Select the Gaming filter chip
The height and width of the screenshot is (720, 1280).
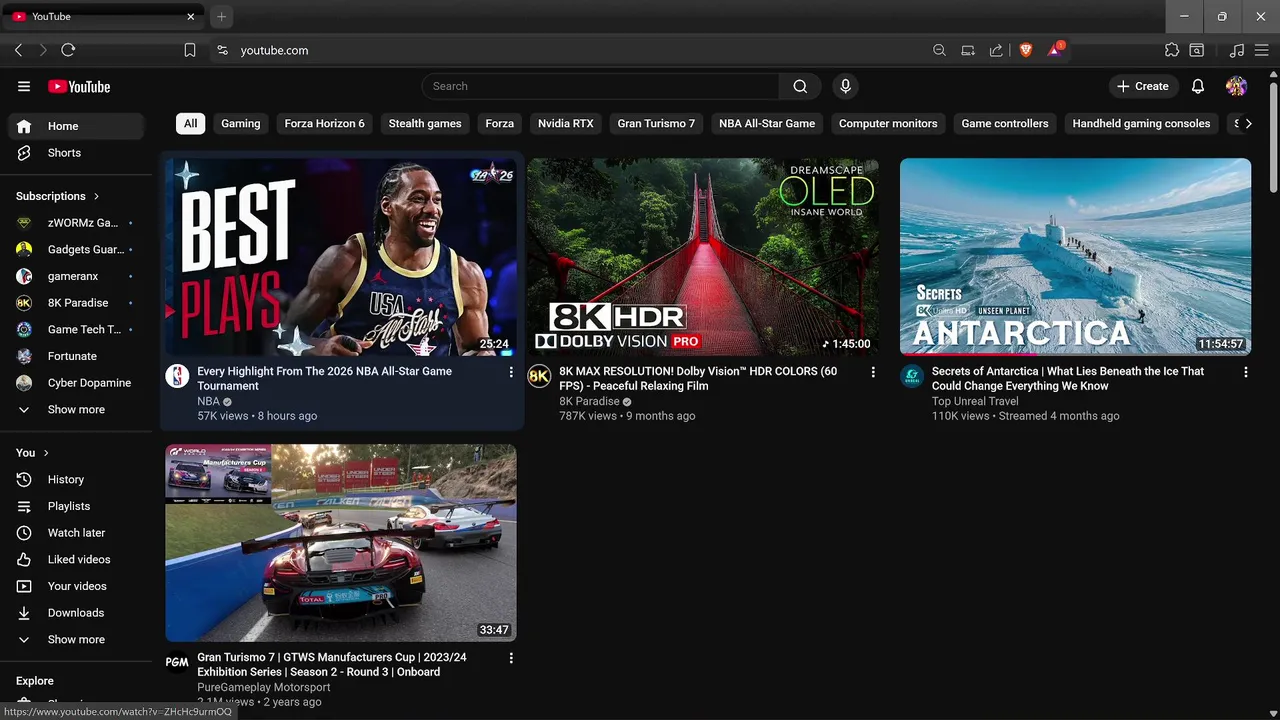click(x=240, y=124)
